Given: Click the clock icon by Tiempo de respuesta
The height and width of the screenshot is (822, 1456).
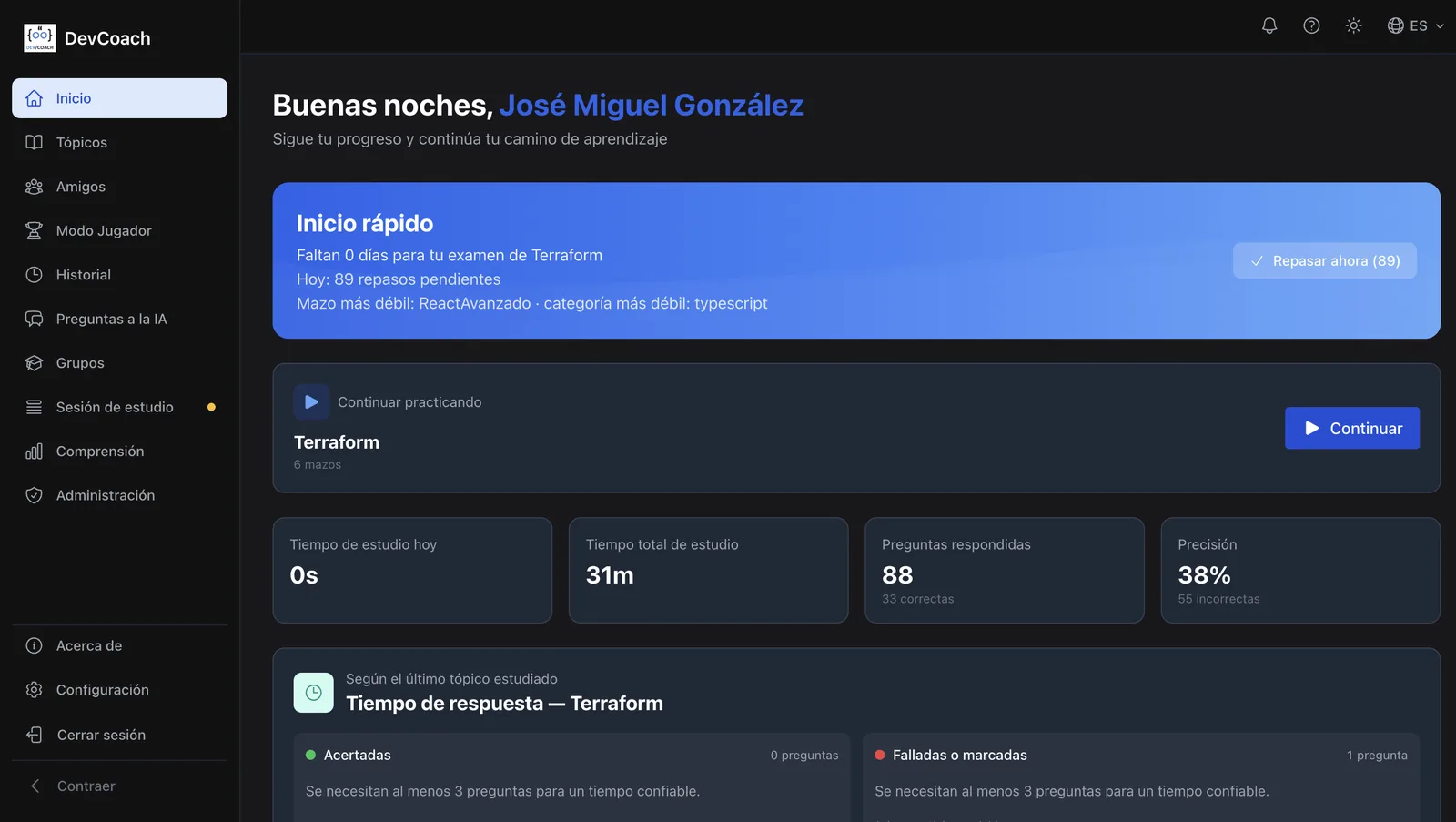Looking at the screenshot, I should [x=313, y=693].
